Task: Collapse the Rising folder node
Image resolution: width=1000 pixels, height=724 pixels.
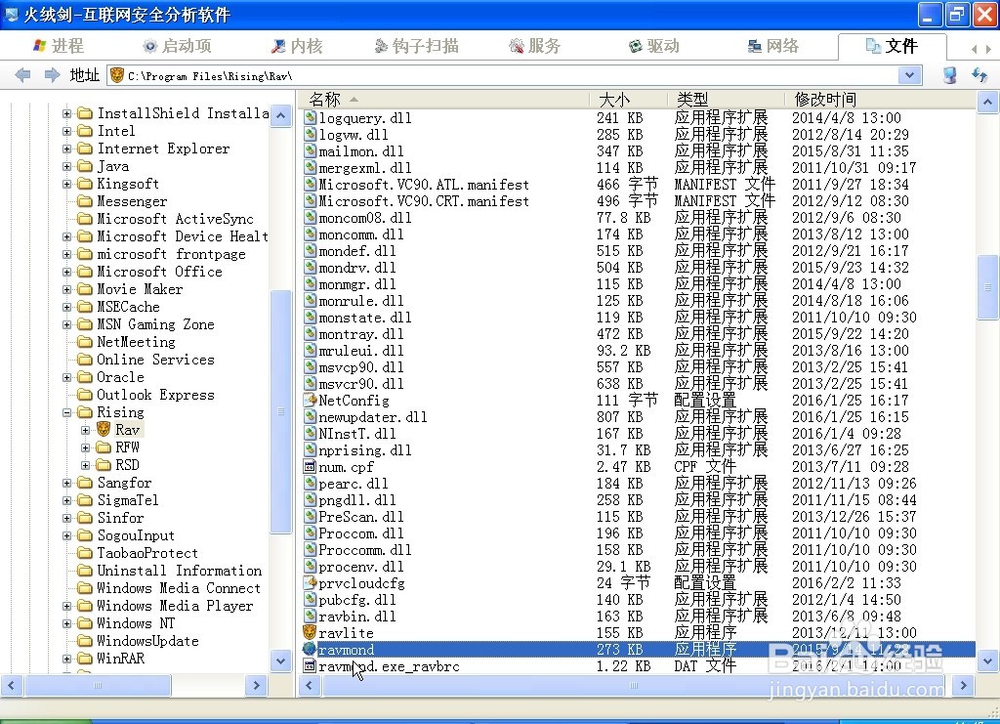Action: (67, 413)
